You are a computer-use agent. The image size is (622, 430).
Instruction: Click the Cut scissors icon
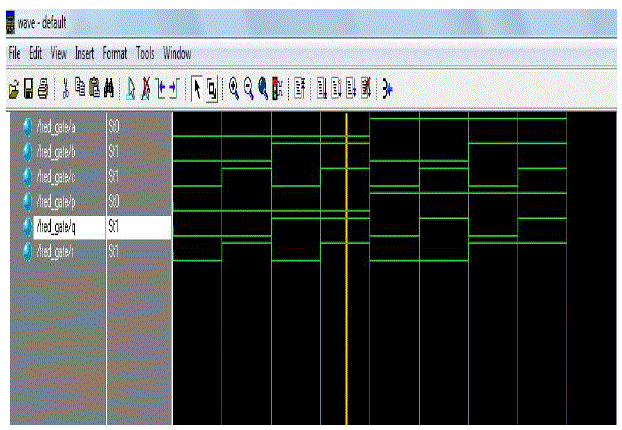point(64,89)
